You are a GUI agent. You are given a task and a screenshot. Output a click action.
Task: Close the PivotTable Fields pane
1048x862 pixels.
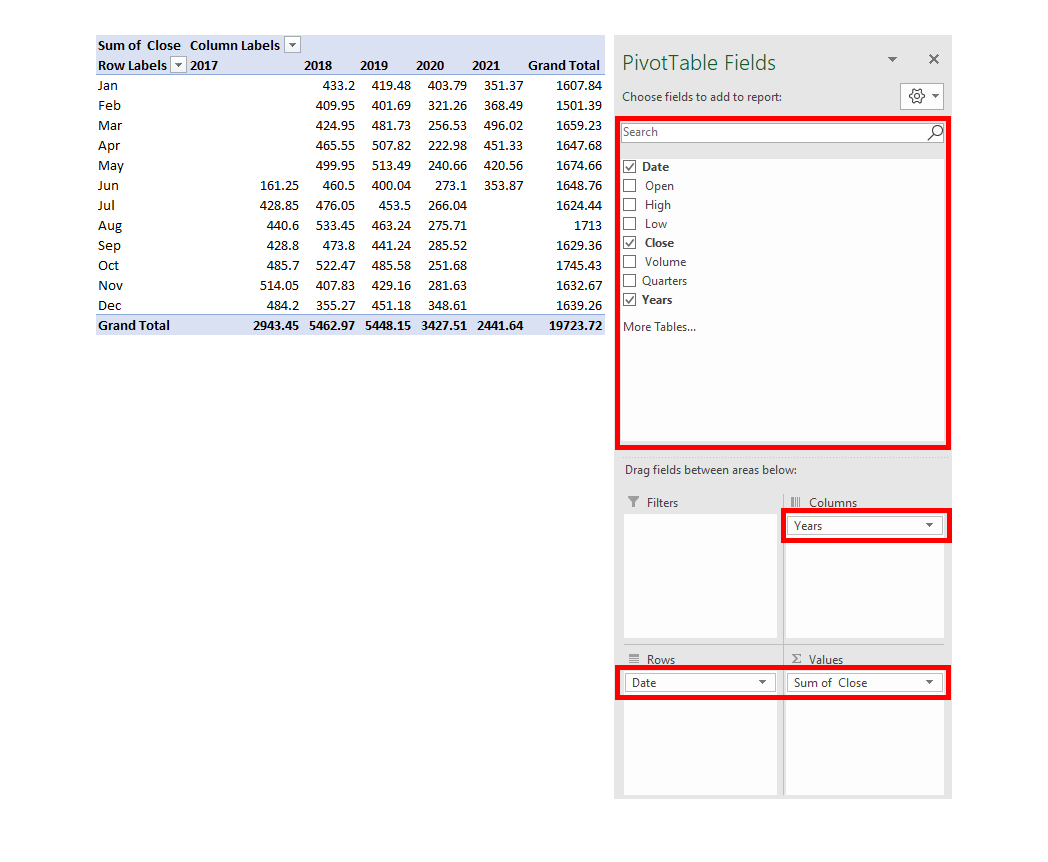[x=934, y=59]
